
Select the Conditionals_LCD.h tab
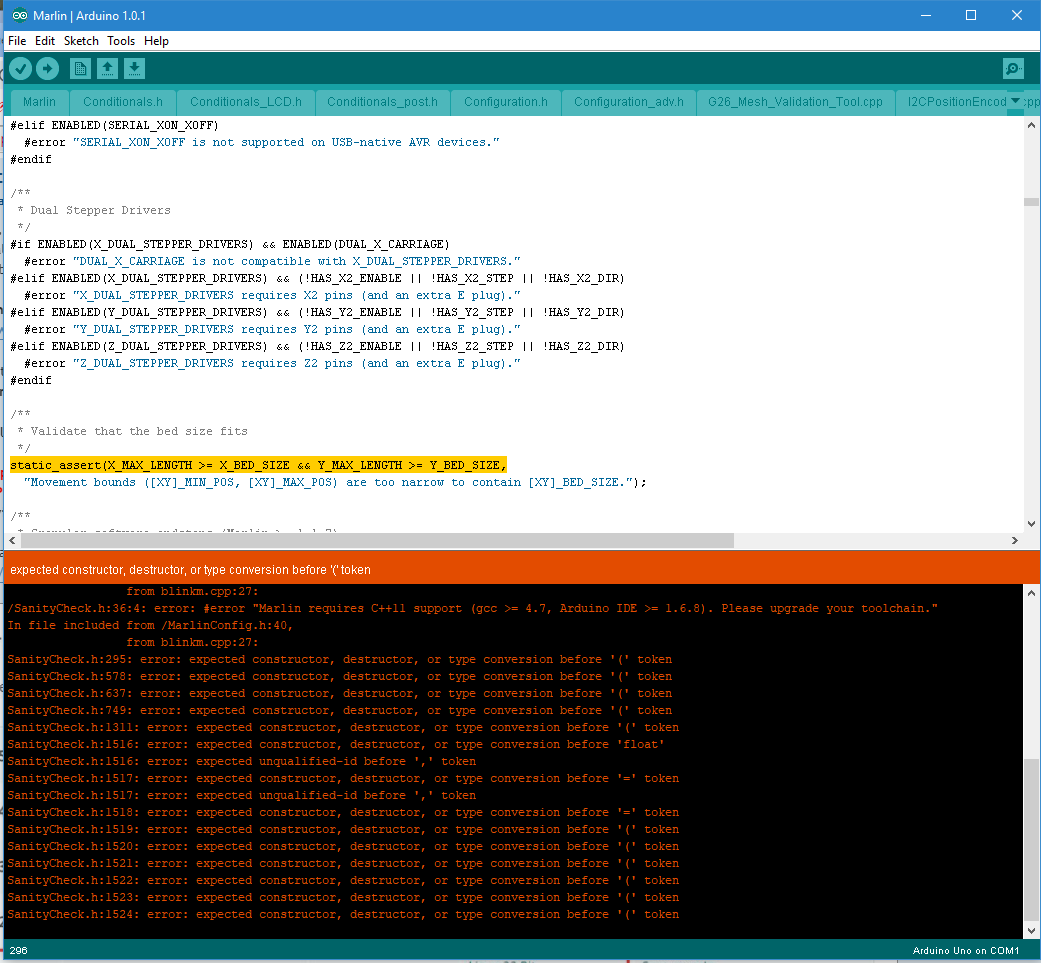click(246, 102)
